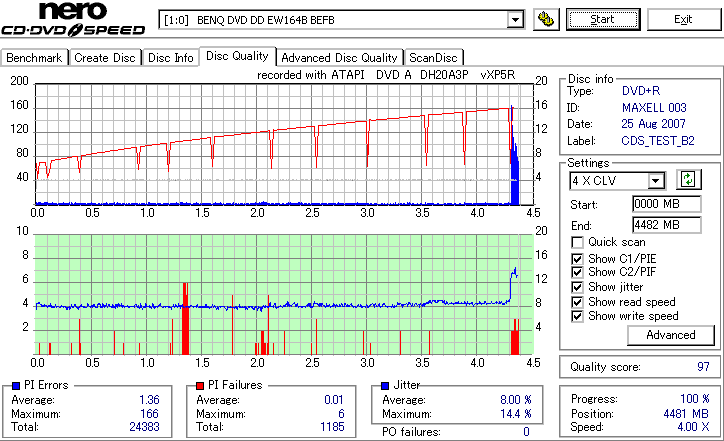
Task: Toggle Show read speed checkbox
Action: 577,302
